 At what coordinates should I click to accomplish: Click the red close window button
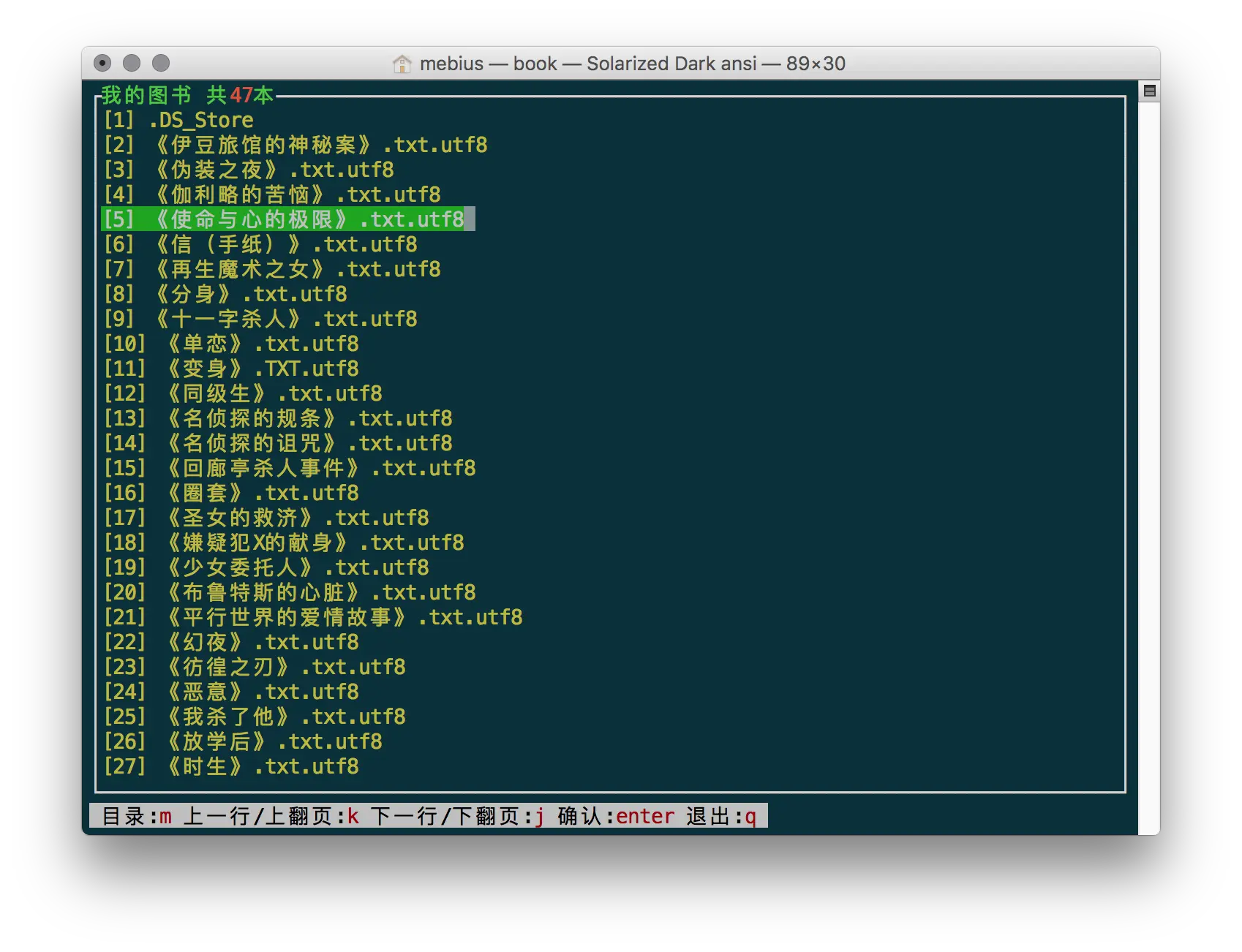(x=103, y=63)
